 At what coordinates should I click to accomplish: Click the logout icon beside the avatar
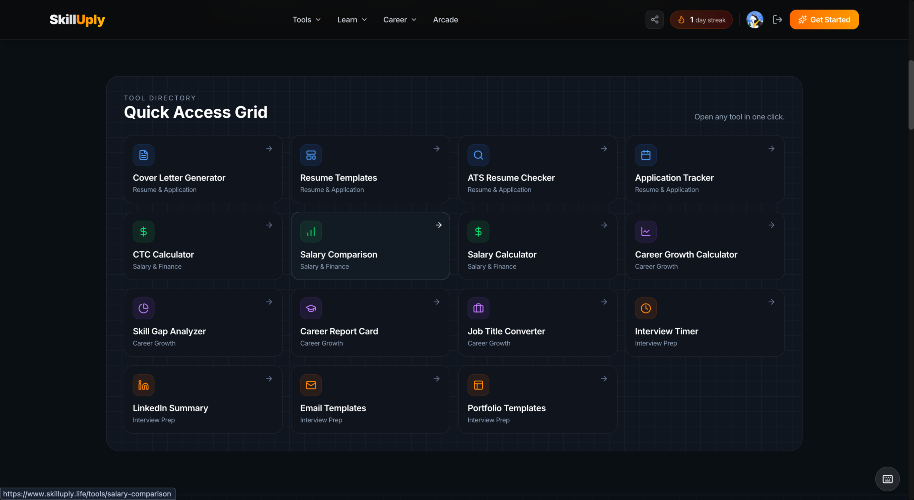tap(777, 19)
